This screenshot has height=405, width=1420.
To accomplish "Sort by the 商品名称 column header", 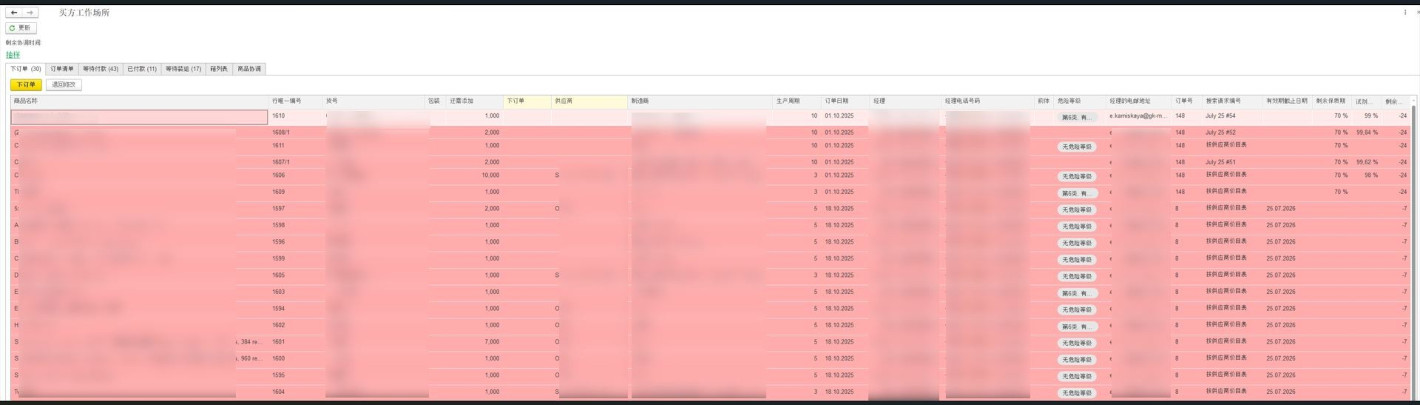I will 139,101.
